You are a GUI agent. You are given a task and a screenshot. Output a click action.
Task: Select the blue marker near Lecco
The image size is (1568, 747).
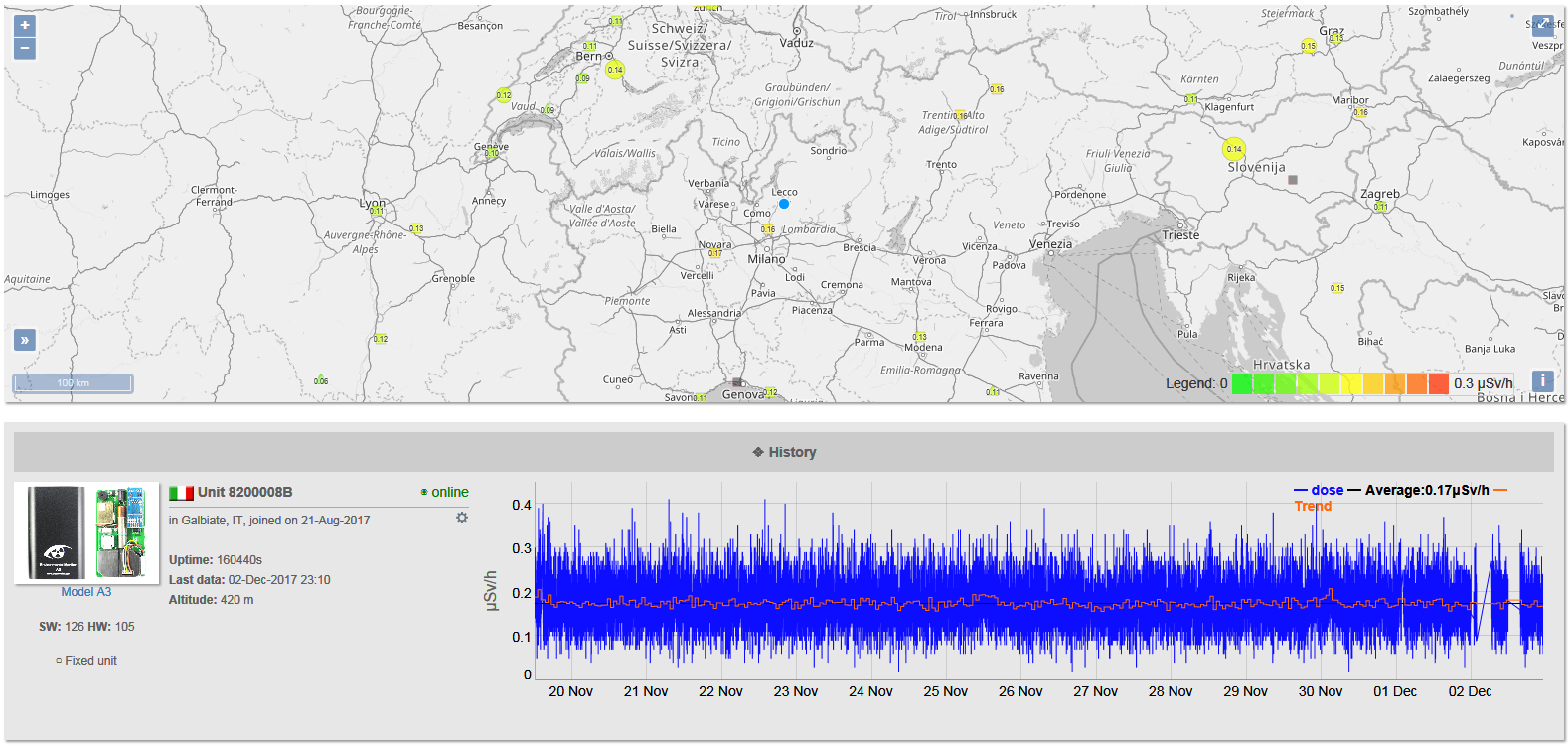[x=784, y=204]
